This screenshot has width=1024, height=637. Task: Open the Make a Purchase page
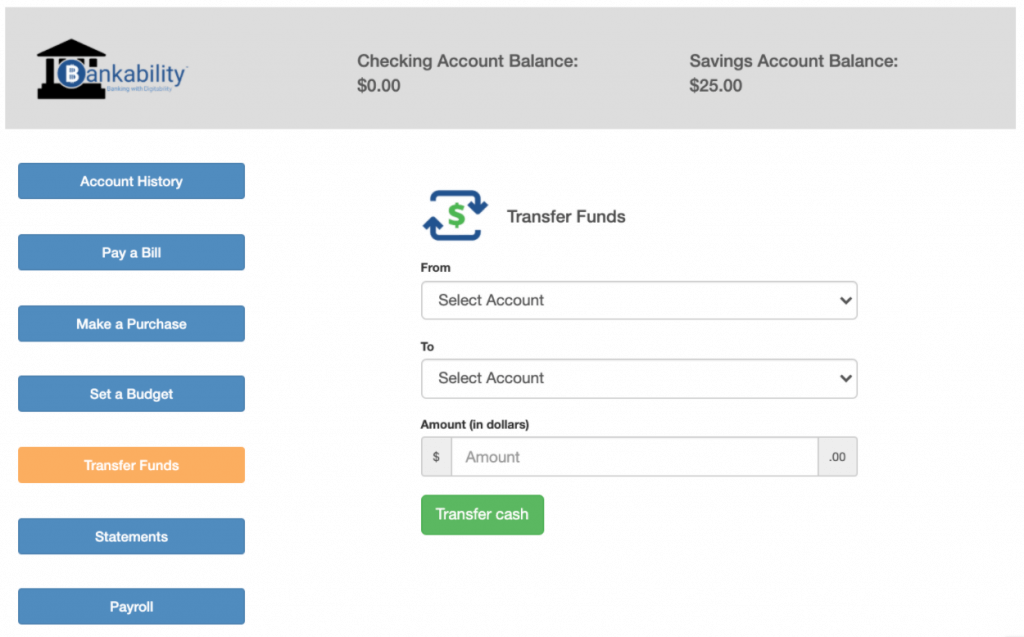point(131,323)
